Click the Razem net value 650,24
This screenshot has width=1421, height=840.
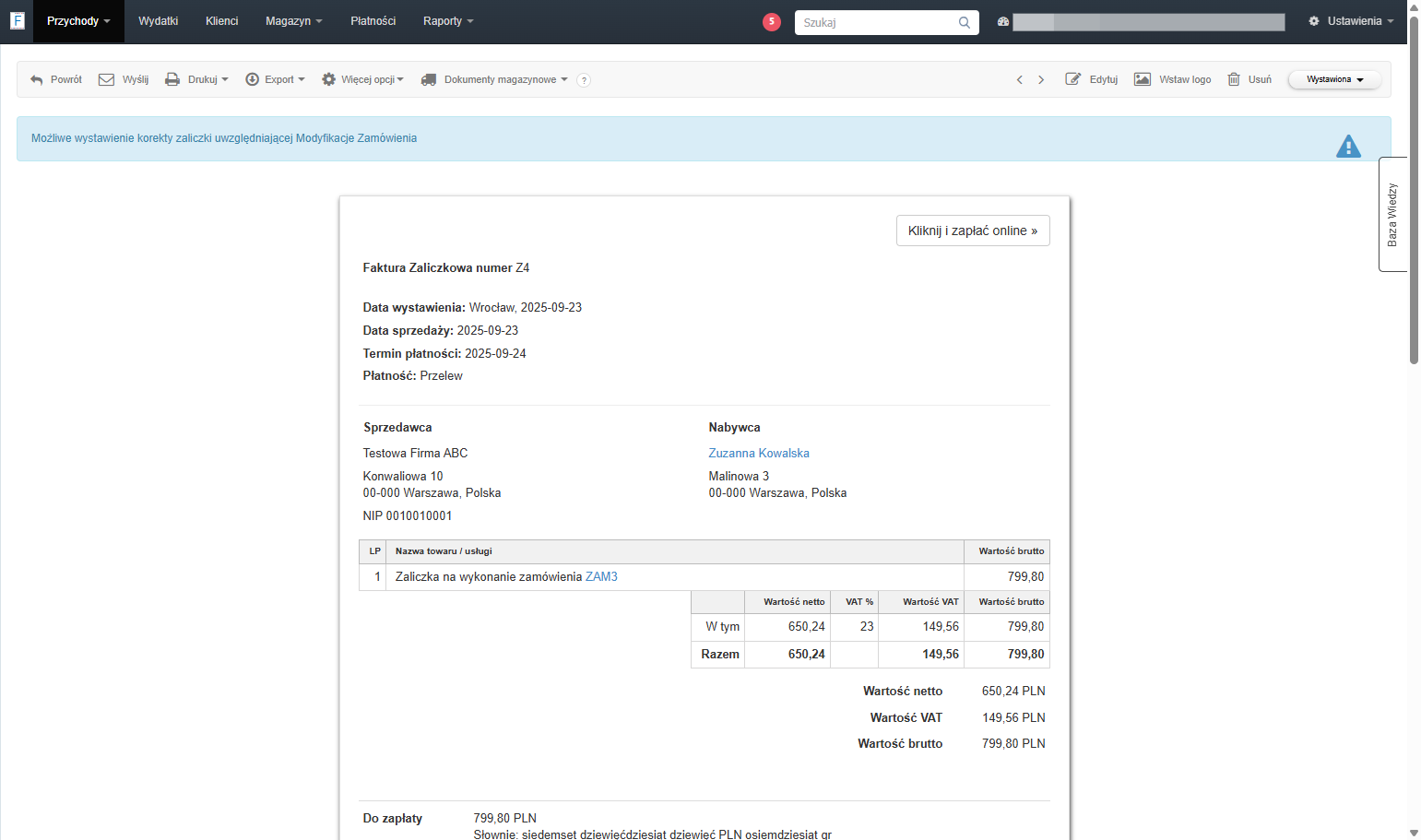point(807,655)
